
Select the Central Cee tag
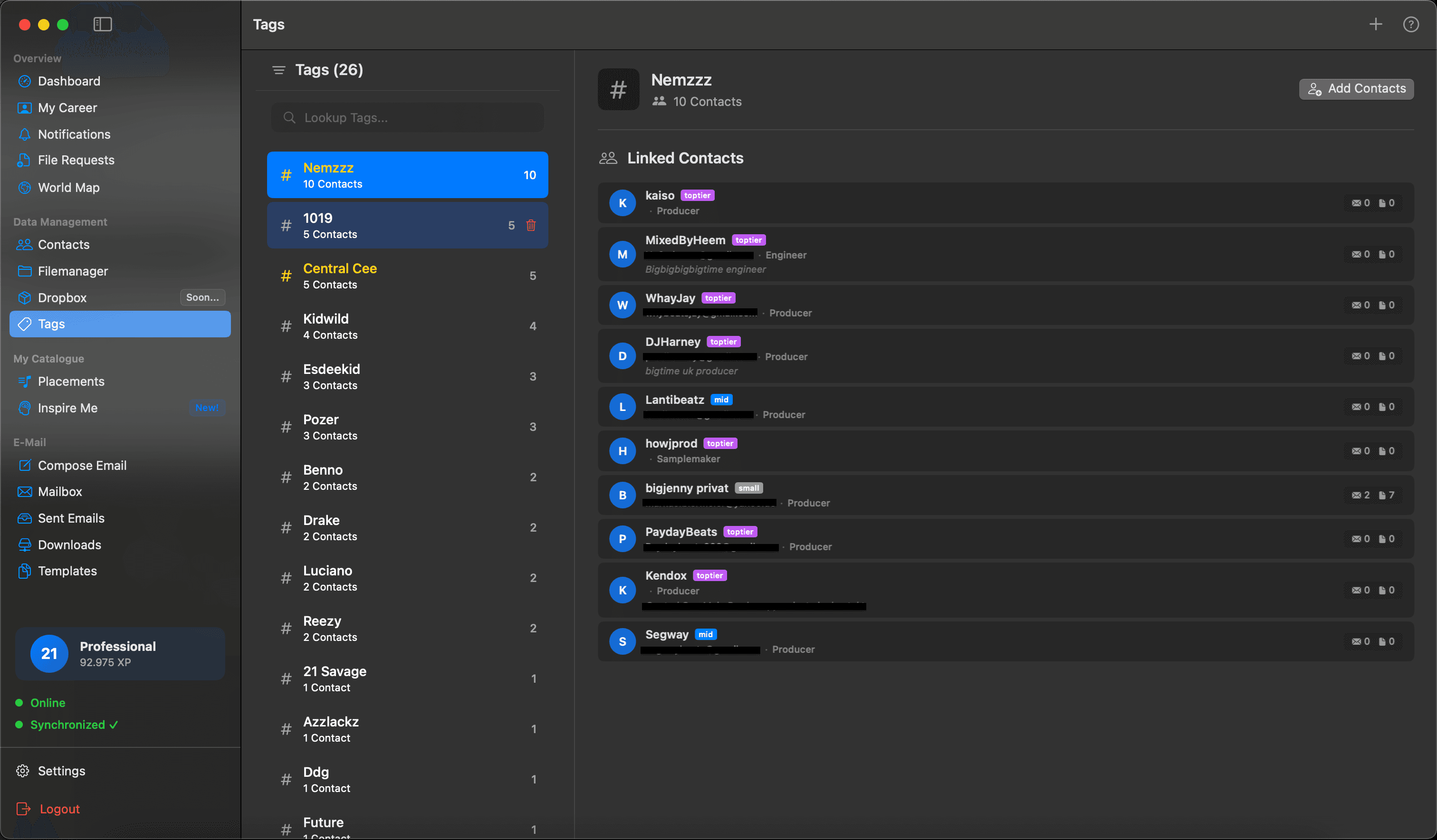[407, 276]
